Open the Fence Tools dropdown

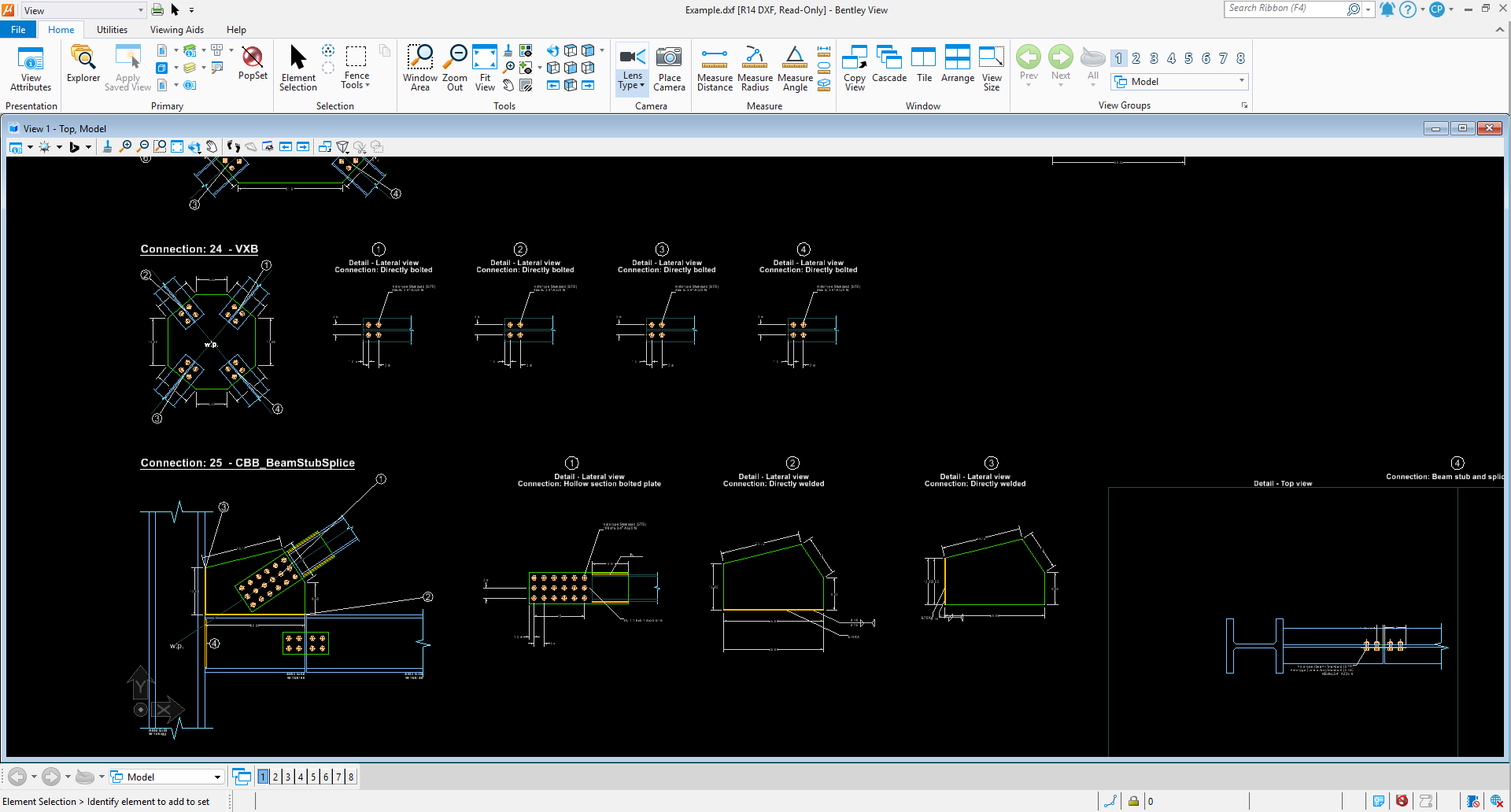point(357,80)
